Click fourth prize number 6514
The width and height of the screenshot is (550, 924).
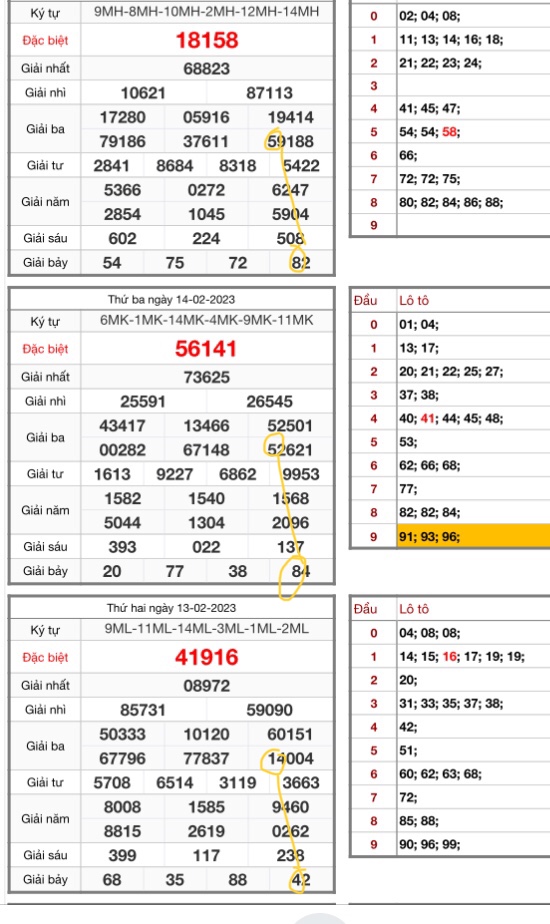(x=174, y=783)
